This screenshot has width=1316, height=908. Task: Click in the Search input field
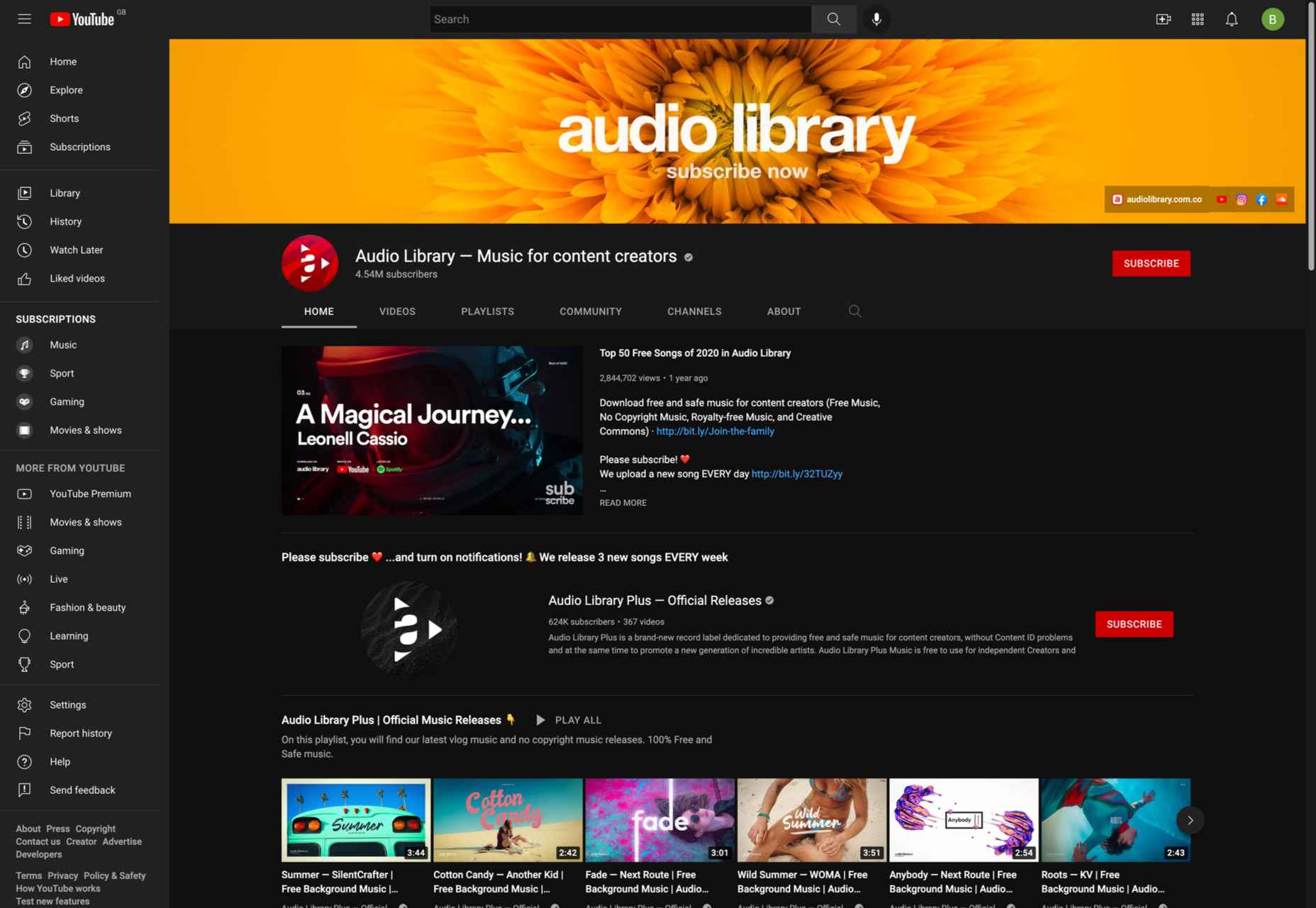620,19
